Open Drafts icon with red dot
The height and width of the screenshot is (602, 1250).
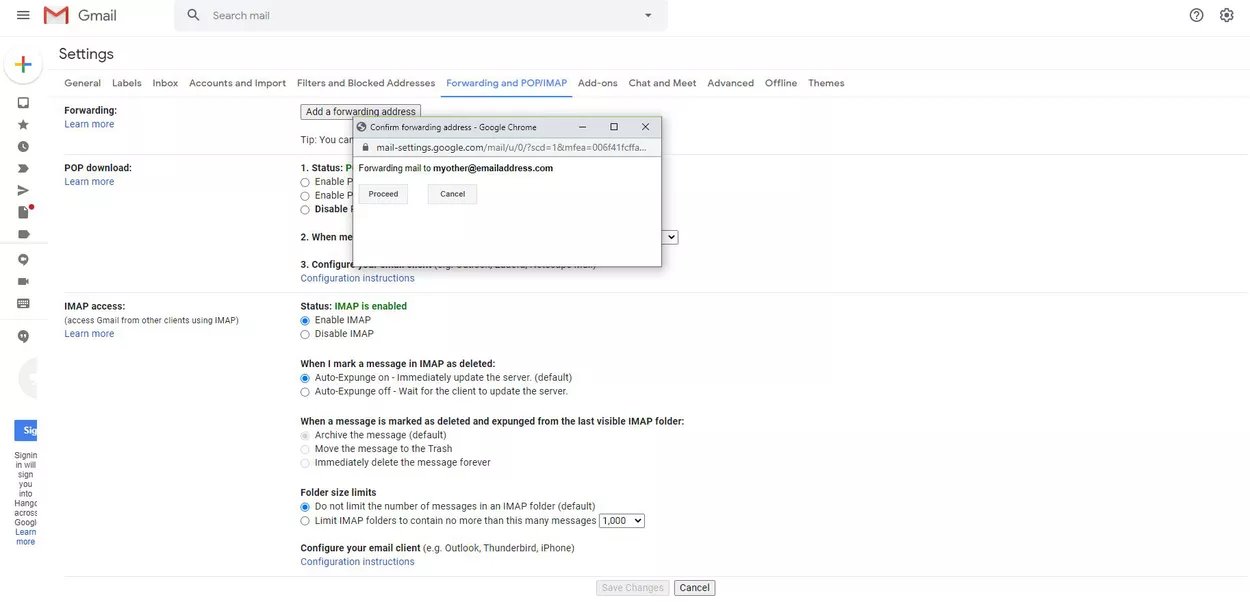tap(24, 212)
